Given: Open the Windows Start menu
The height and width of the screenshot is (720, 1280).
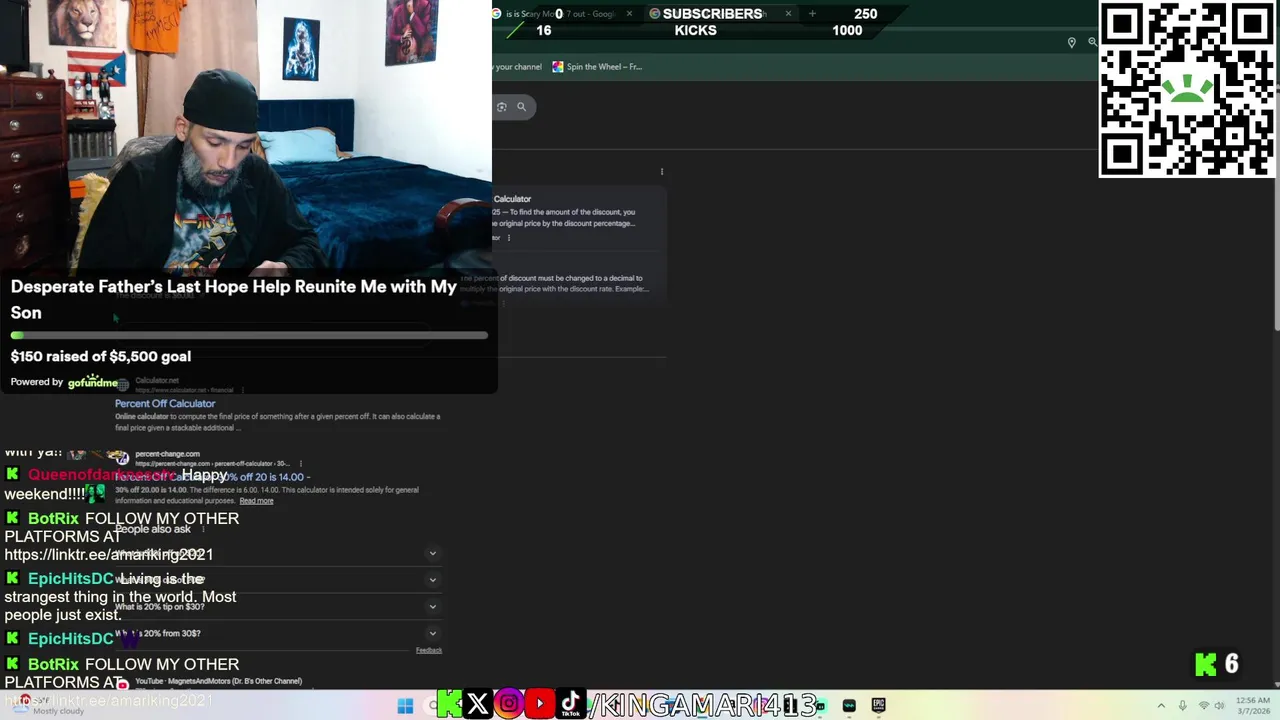Looking at the screenshot, I should (x=405, y=706).
